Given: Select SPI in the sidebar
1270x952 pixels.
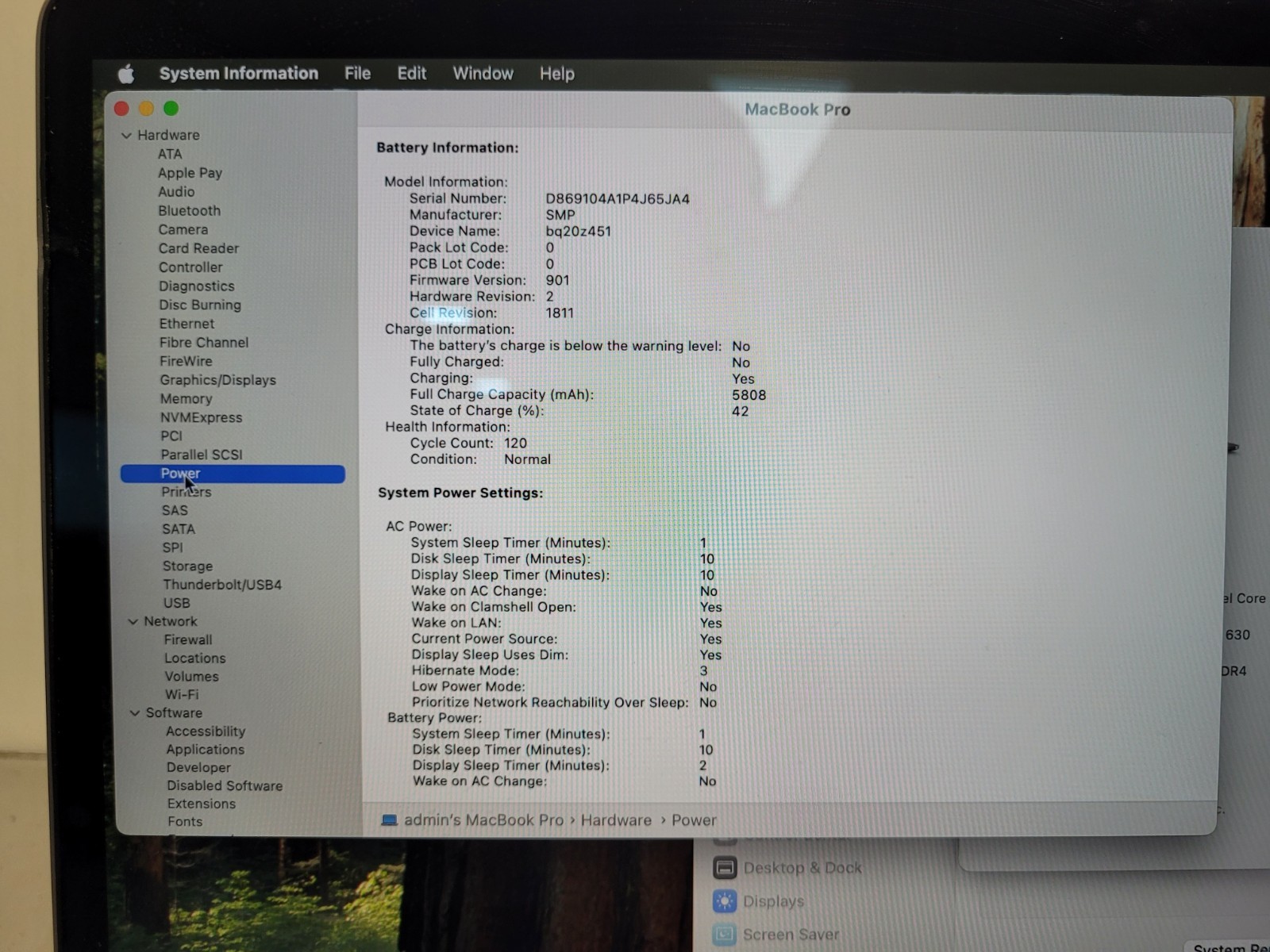Looking at the screenshot, I should coord(172,548).
